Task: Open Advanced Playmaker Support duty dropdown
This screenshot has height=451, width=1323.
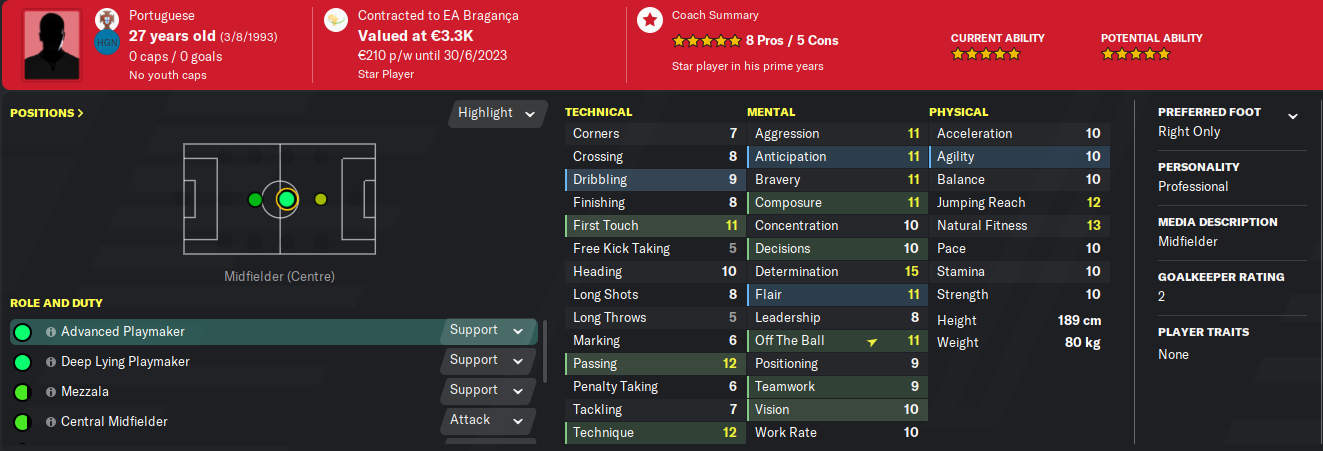Action: pyautogui.click(x=487, y=331)
